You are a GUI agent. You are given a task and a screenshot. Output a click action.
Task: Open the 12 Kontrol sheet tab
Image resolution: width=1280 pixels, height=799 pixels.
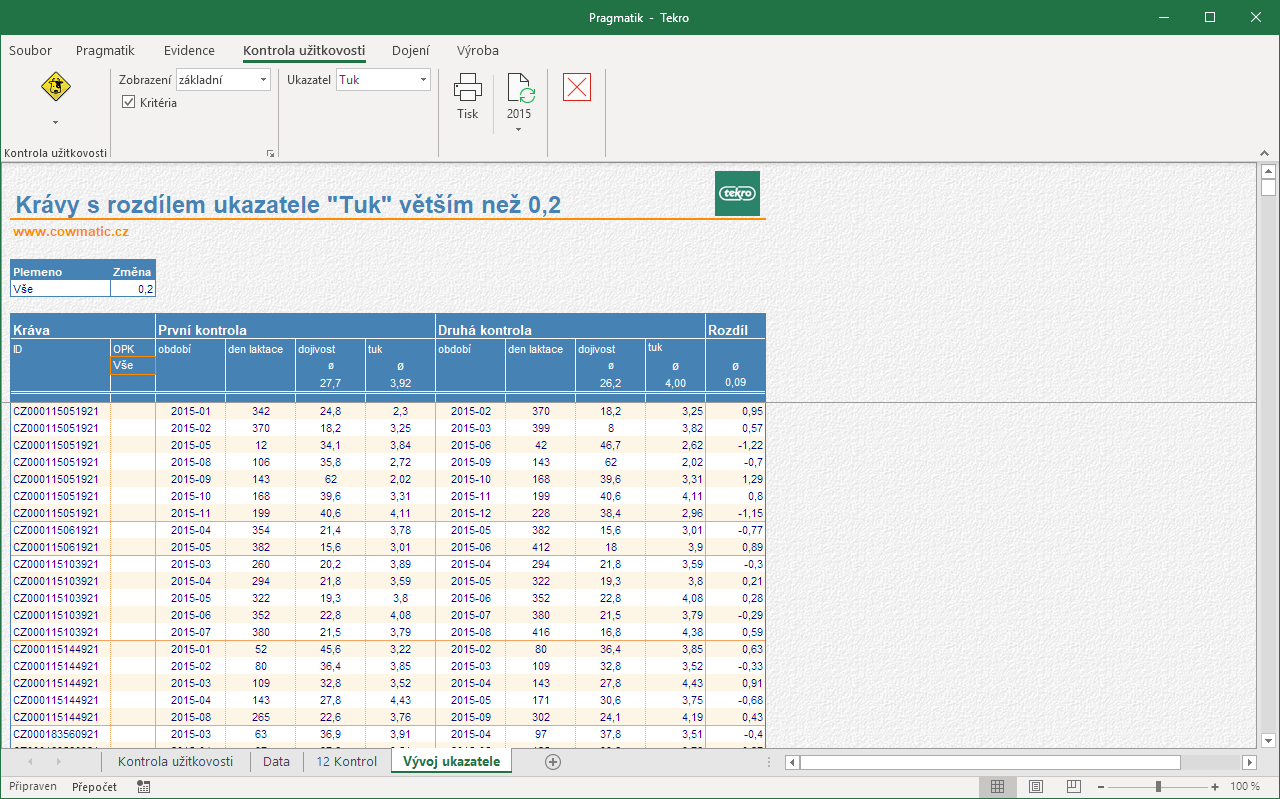(346, 761)
